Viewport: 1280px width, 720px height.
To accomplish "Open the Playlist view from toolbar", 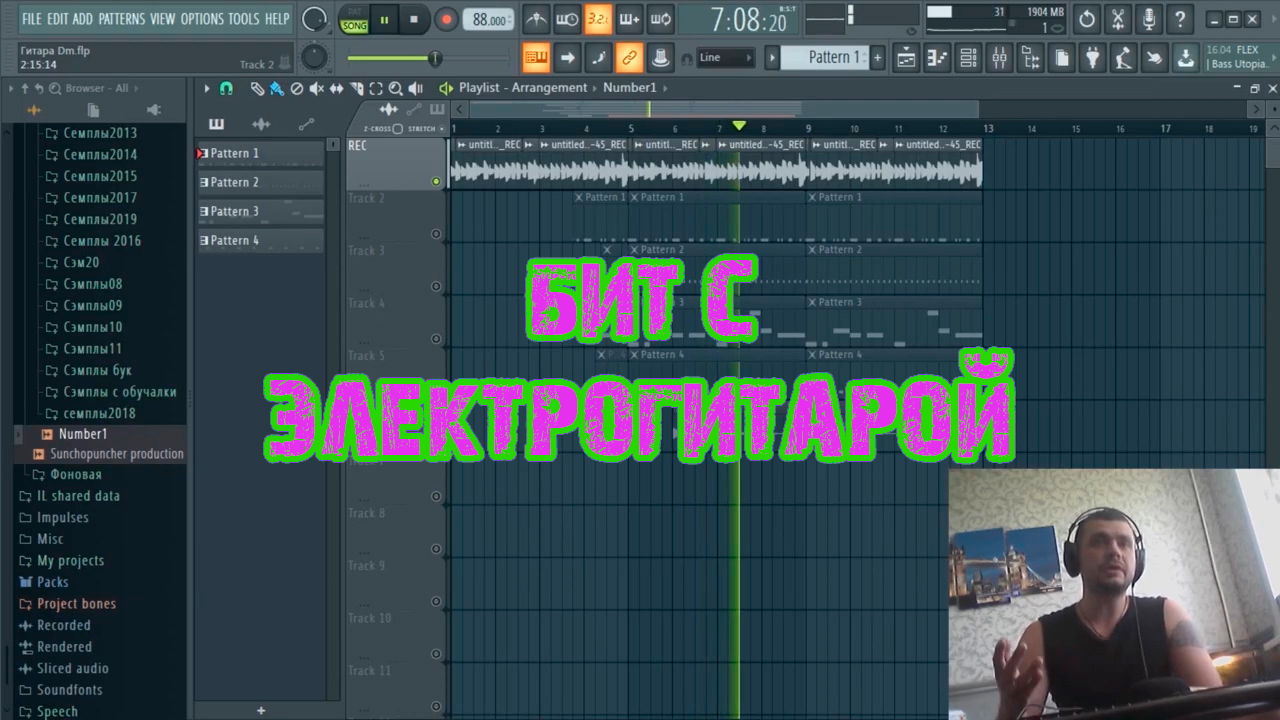I will point(905,58).
